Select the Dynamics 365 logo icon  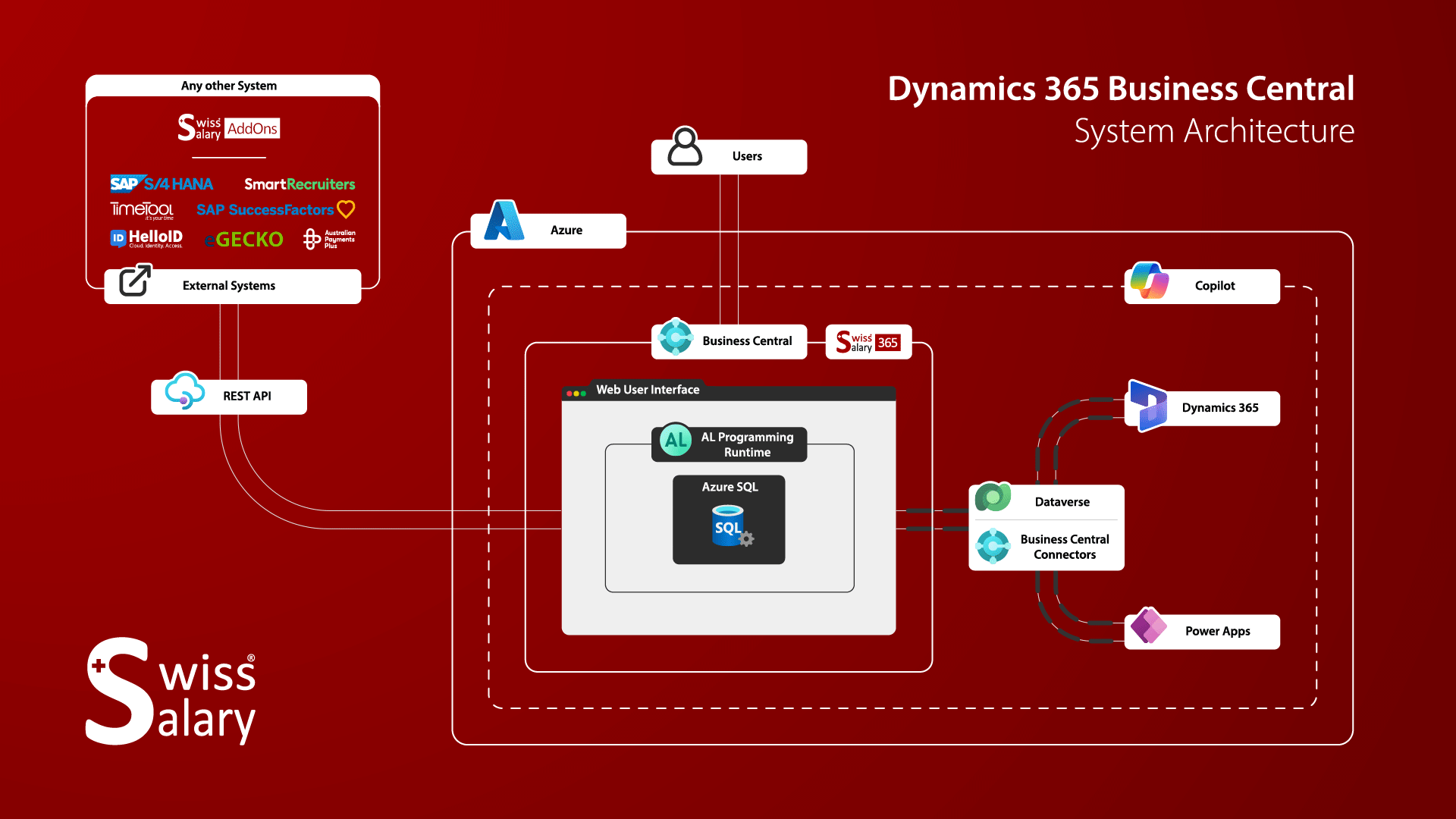point(1148,405)
